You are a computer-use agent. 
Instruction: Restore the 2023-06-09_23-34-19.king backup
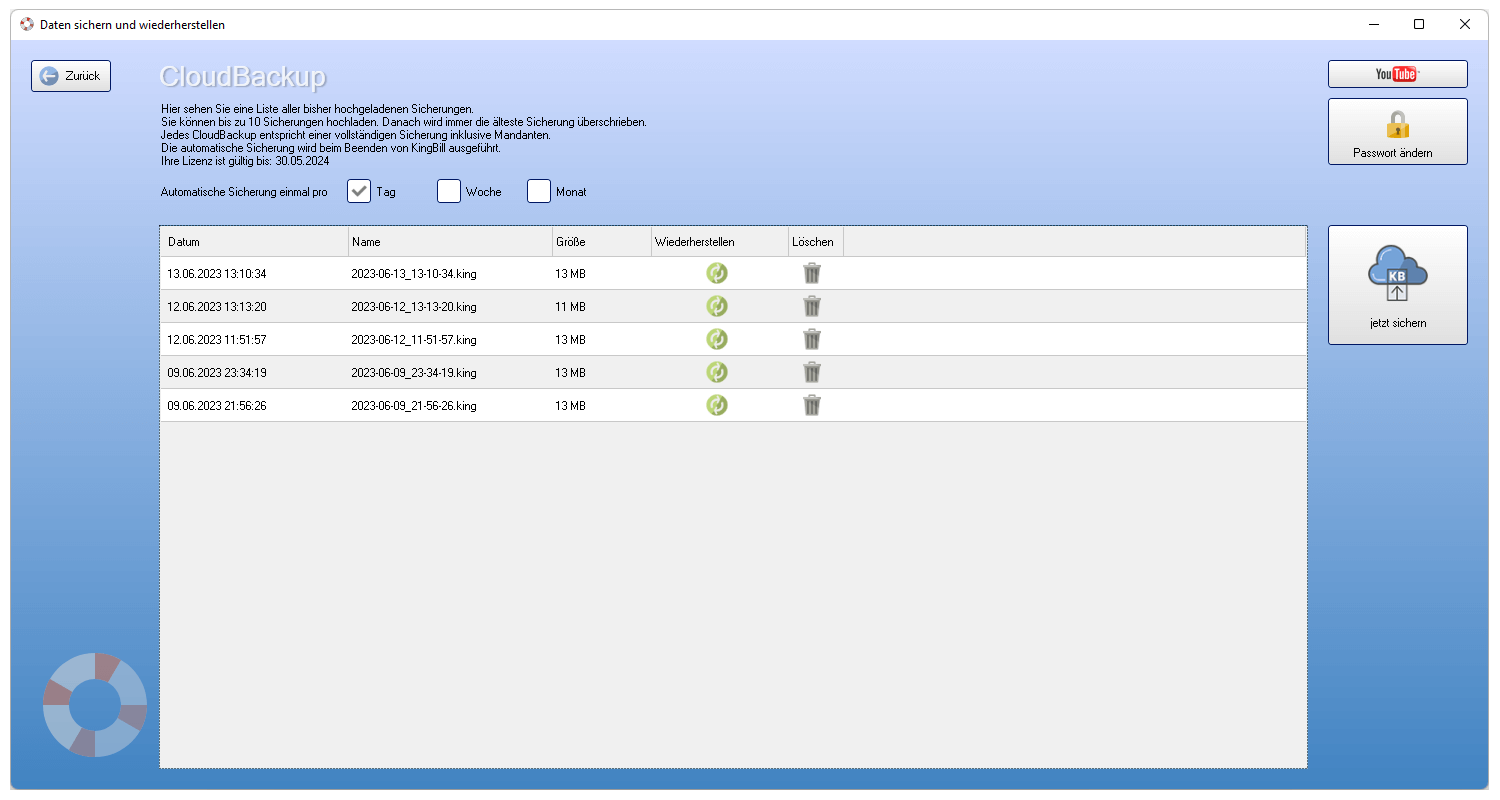(716, 371)
